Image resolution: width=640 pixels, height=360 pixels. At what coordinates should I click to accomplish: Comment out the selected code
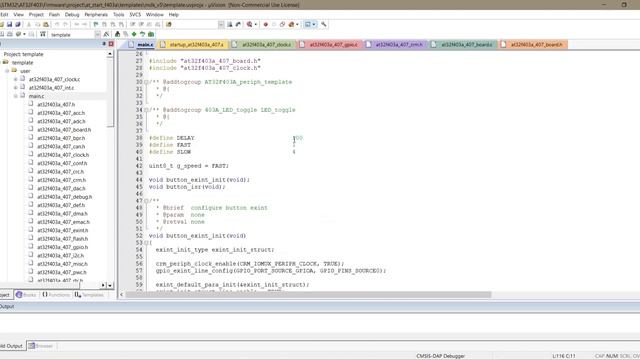[x=149, y=24]
